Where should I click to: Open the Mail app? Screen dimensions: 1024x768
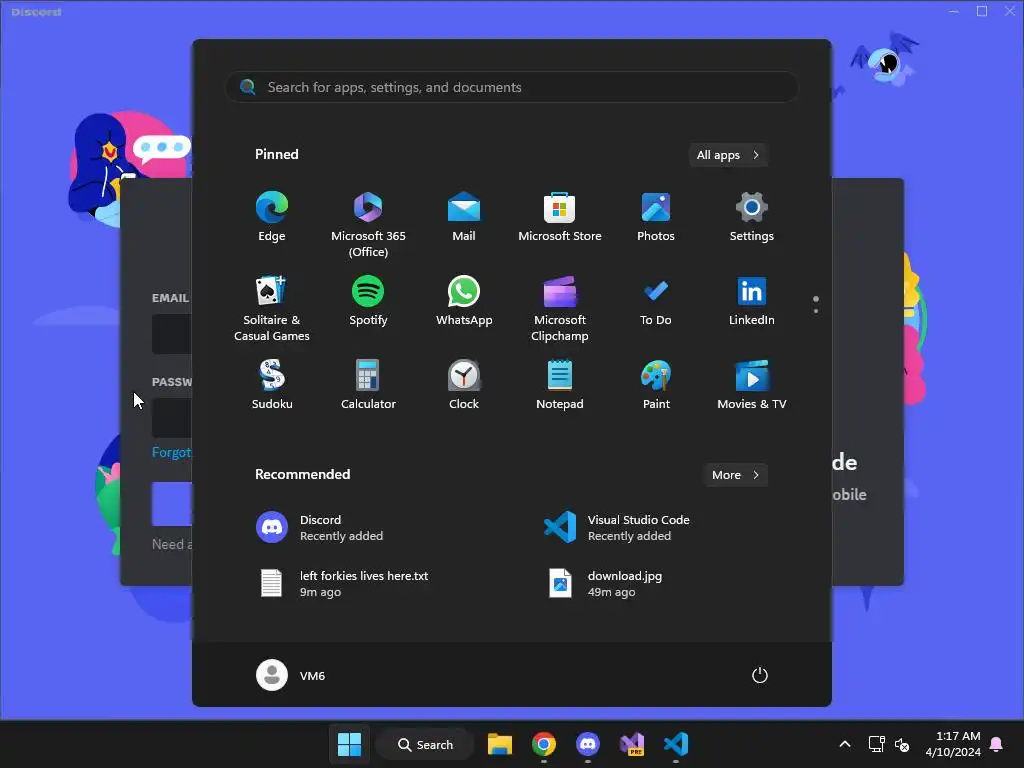click(464, 217)
